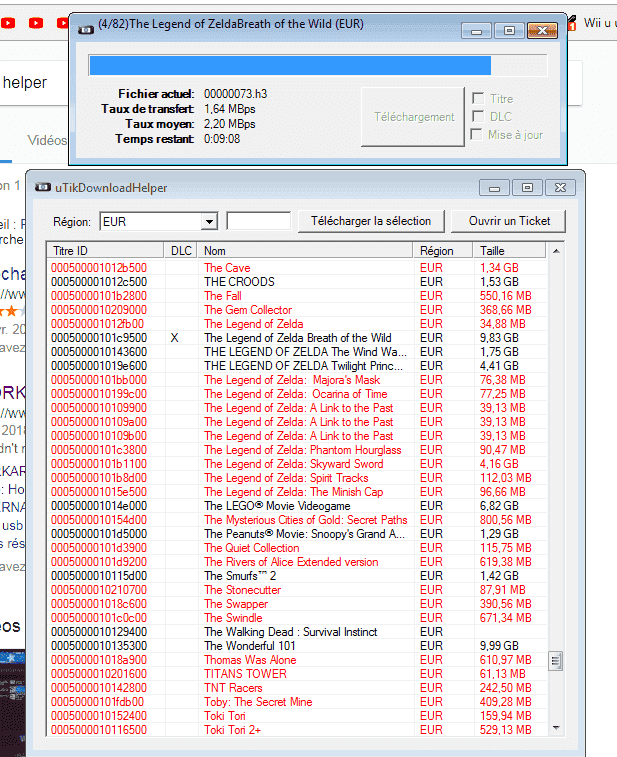Click the download window title bar icon
The width and height of the screenshot is (617, 757).
coord(86,30)
